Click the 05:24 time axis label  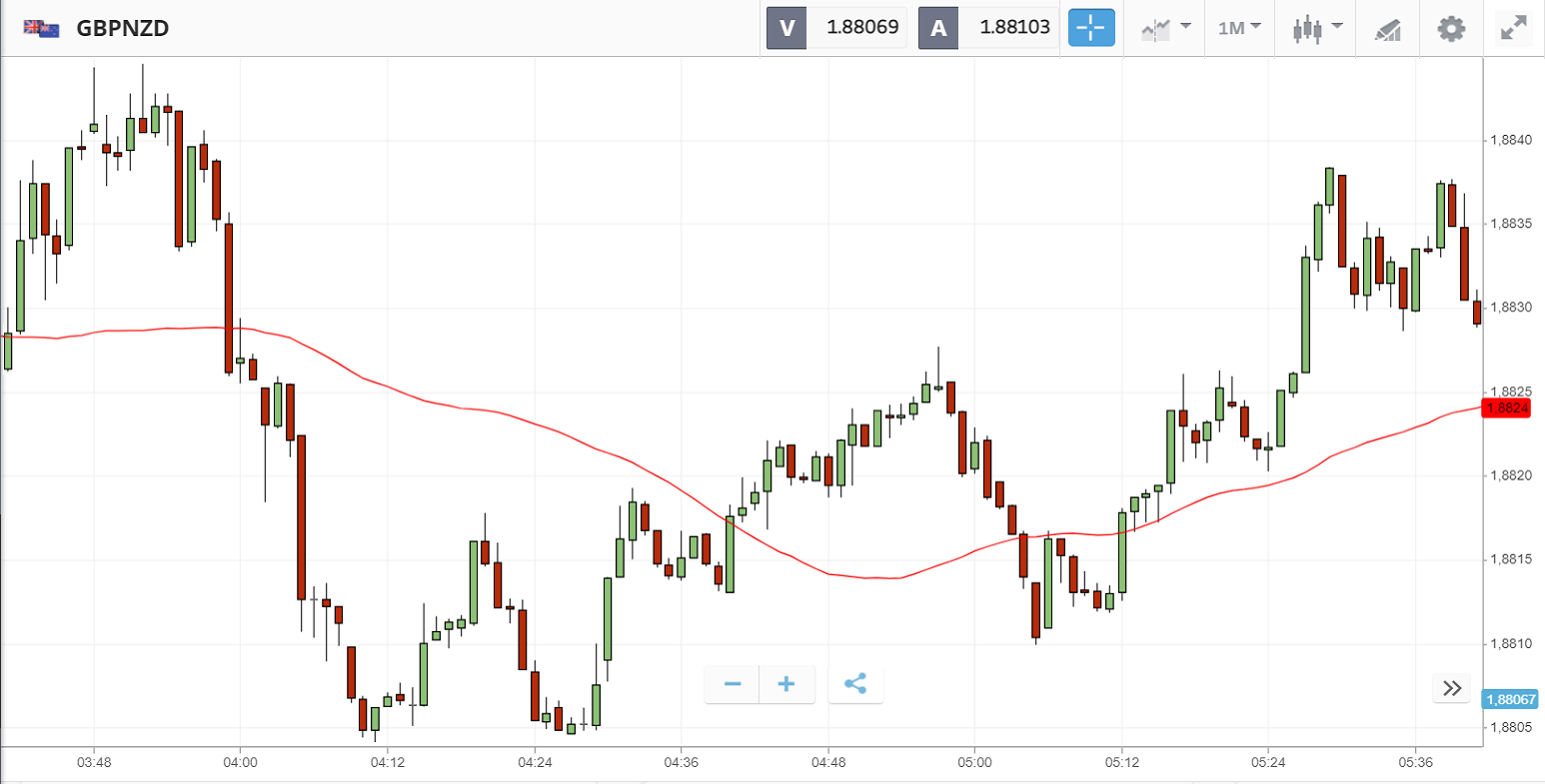coord(1268,762)
